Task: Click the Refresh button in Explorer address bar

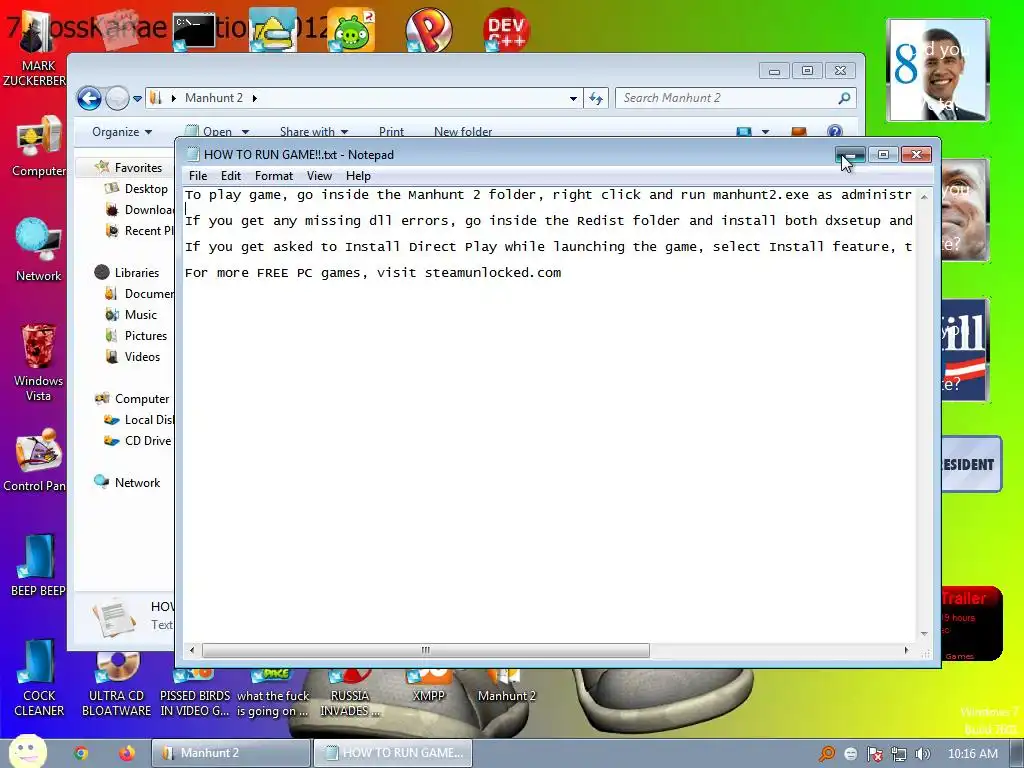Action: [596, 99]
